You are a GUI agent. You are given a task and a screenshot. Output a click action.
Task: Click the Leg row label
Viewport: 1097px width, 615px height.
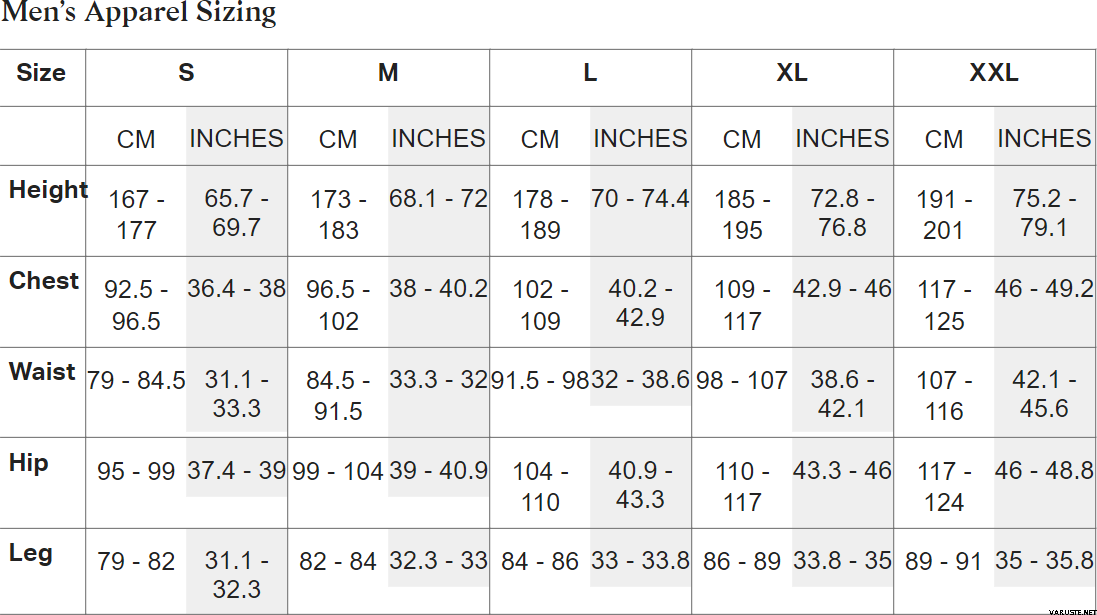pyautogui.click(x=31, y=553)
